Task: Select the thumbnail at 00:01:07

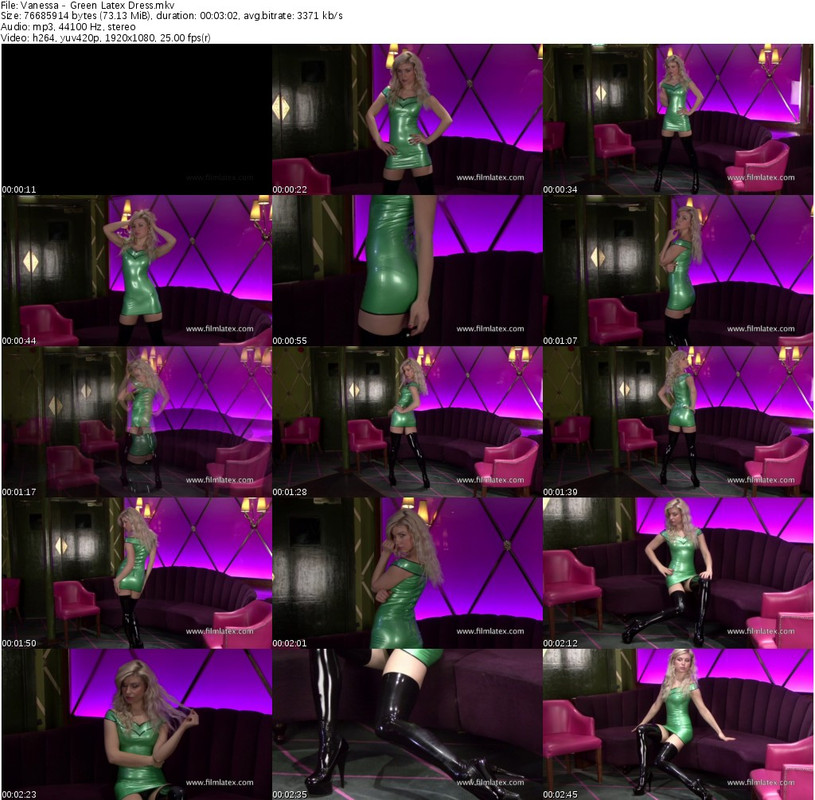Action: (678, 271)
